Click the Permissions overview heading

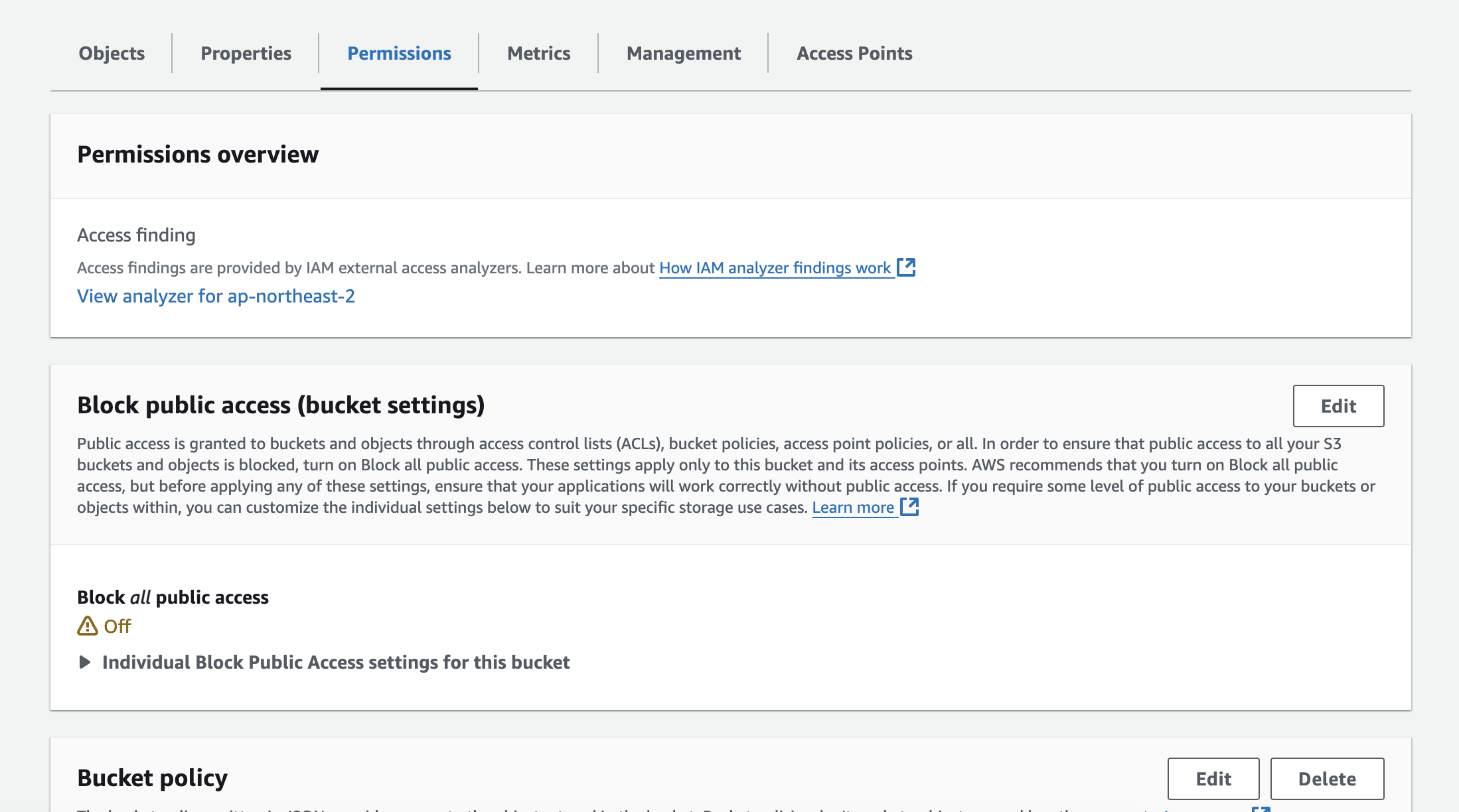point(198,155)
